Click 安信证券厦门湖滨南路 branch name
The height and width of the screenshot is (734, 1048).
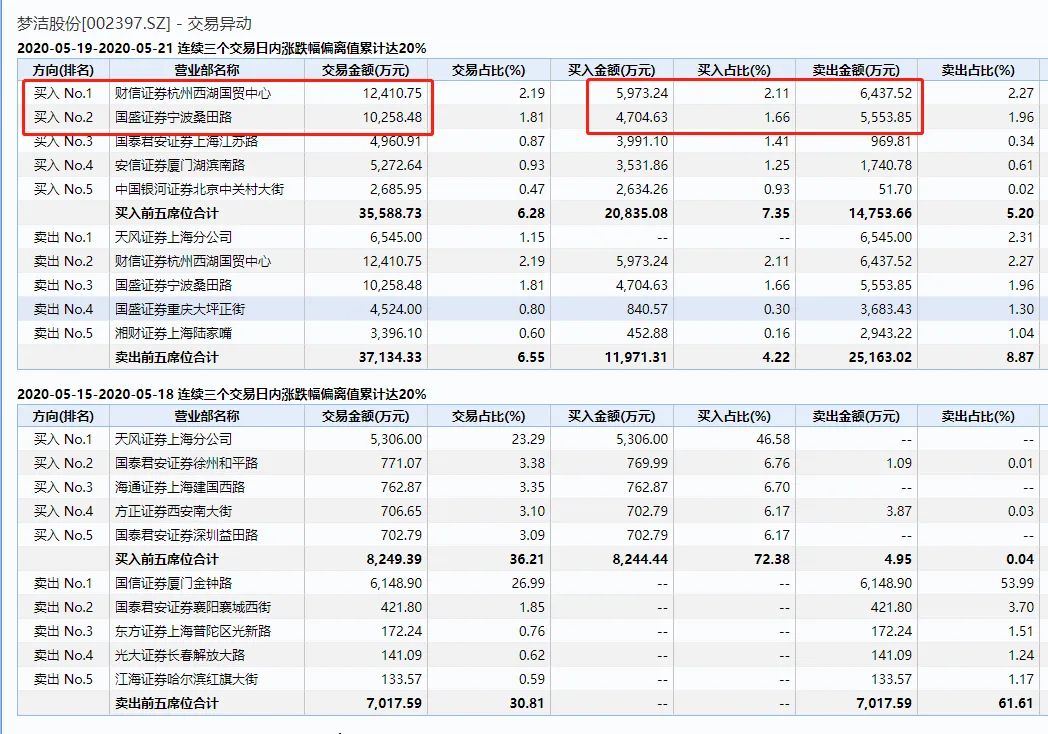pos(180,165)
